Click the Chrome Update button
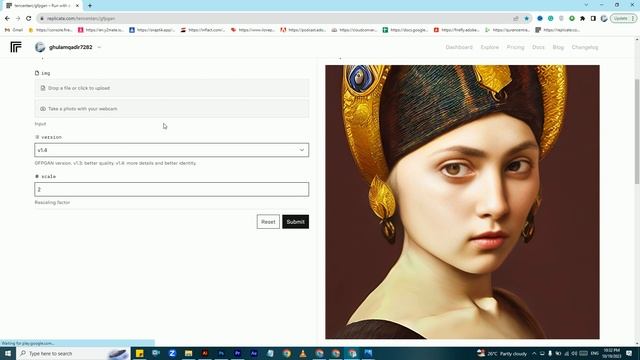The height and width of the screenshot is (360, 640). coord(624,18)
